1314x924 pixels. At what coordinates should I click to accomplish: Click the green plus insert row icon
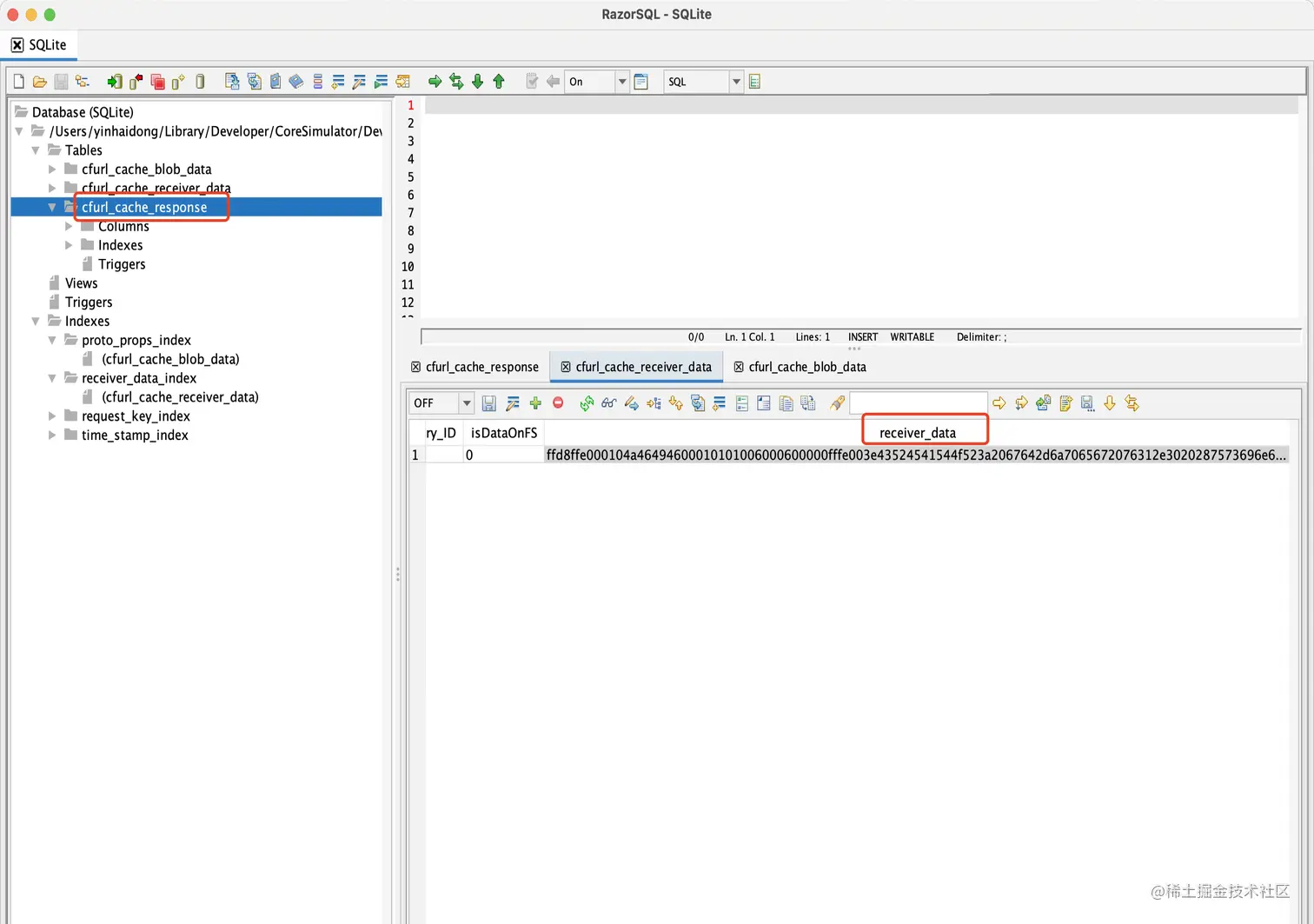pyautogui.click(x=535, y=403)
